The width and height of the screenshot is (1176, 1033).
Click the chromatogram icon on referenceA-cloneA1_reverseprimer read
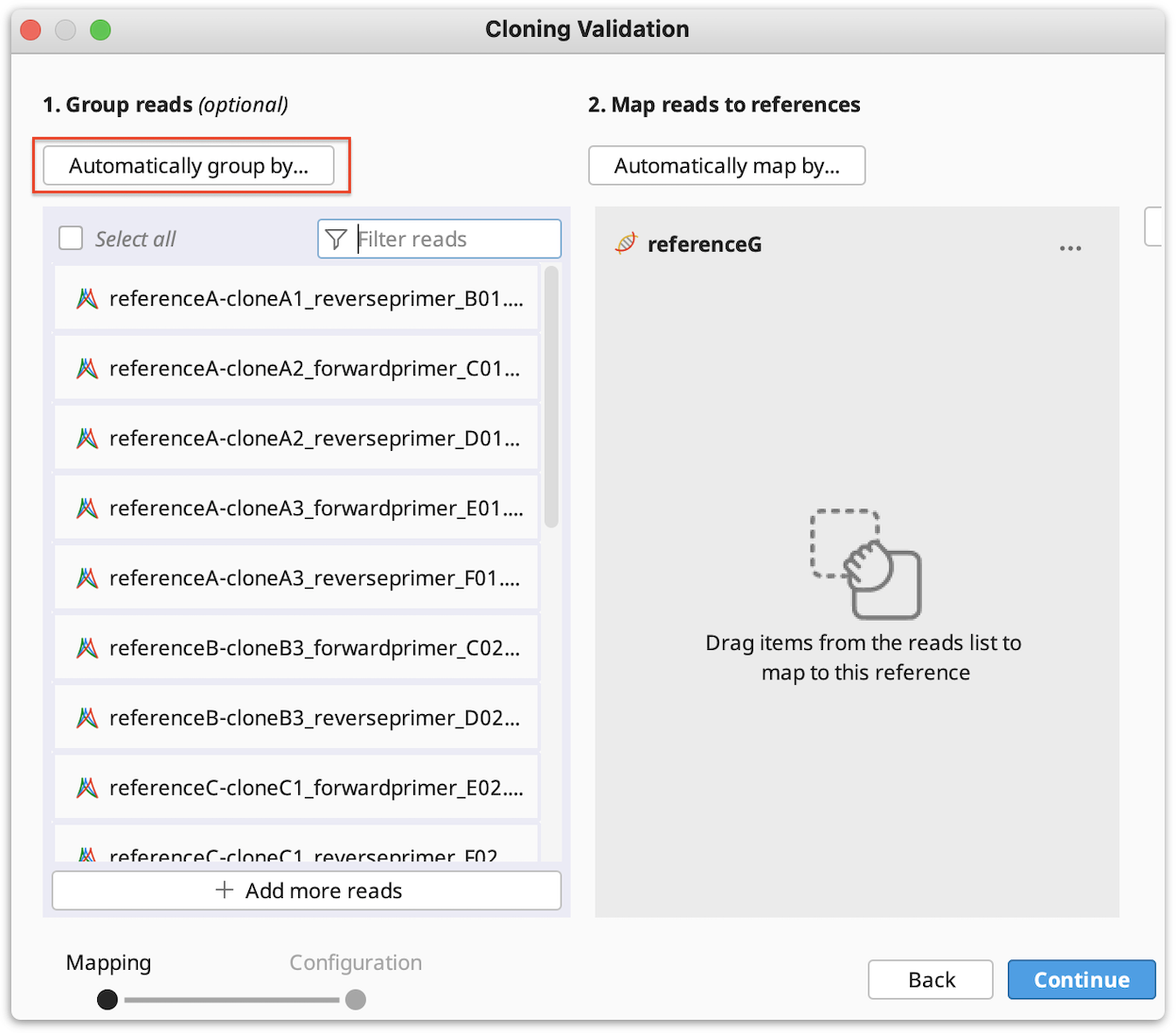click(x=86, y=298)
